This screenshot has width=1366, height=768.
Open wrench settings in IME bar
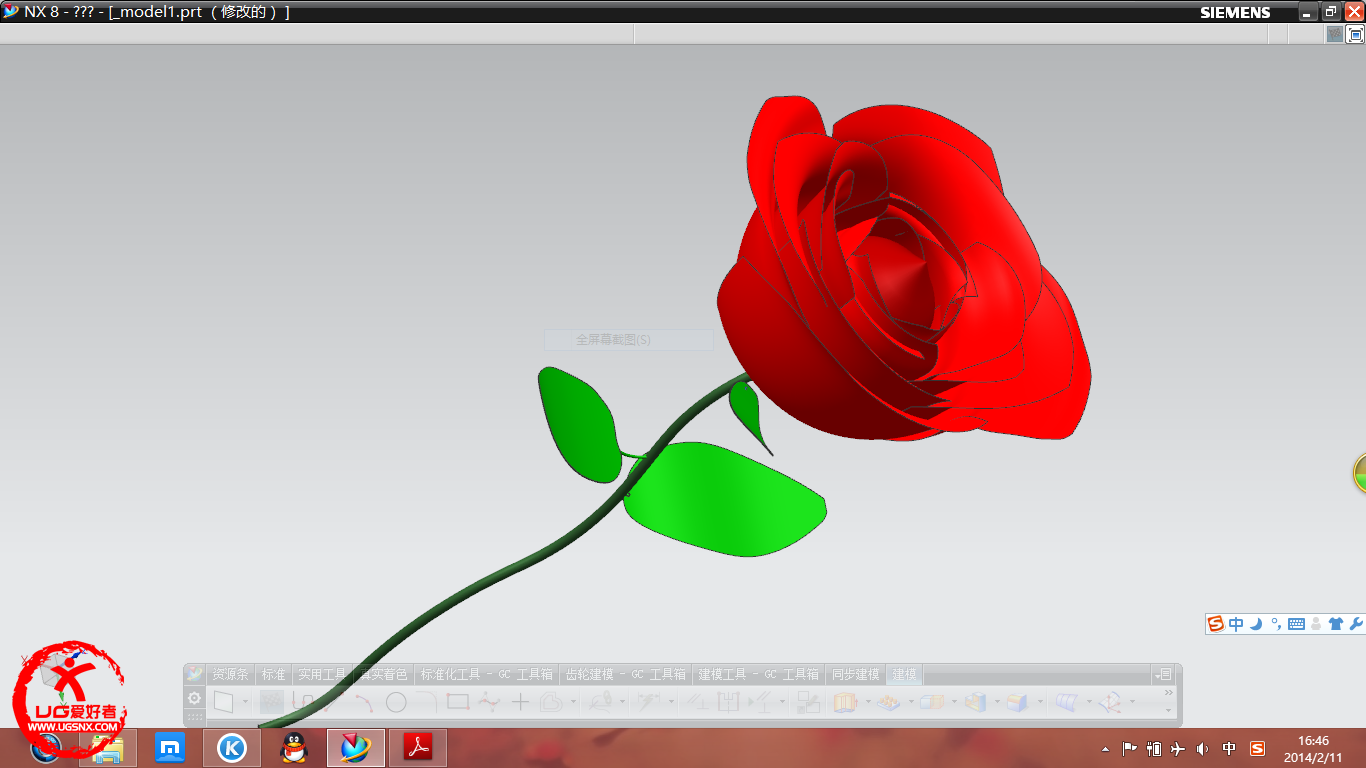coord(1356,624)
